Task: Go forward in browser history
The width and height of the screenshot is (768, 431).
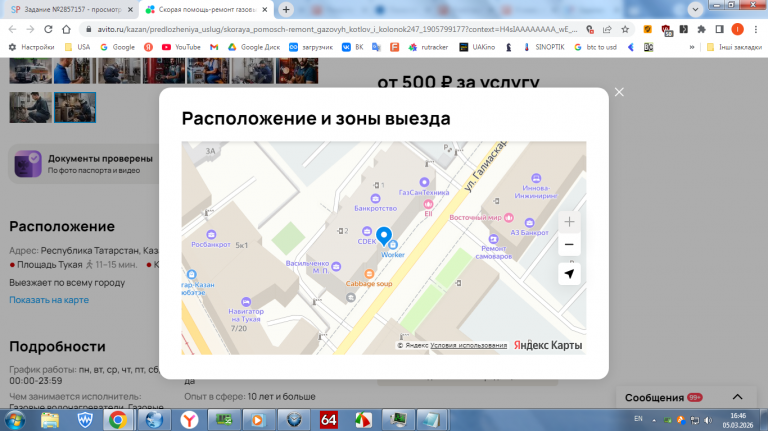Action: tap(30, 29)
